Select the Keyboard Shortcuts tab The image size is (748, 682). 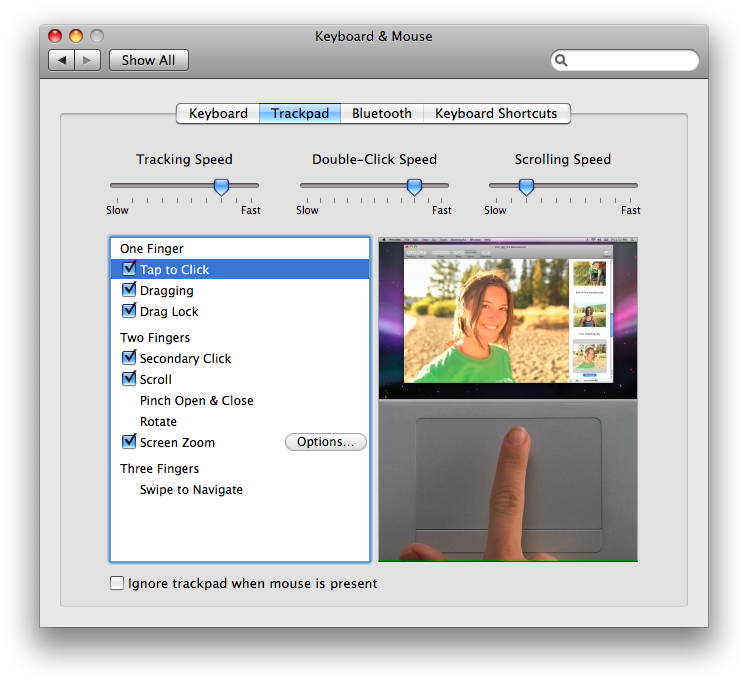496,114
